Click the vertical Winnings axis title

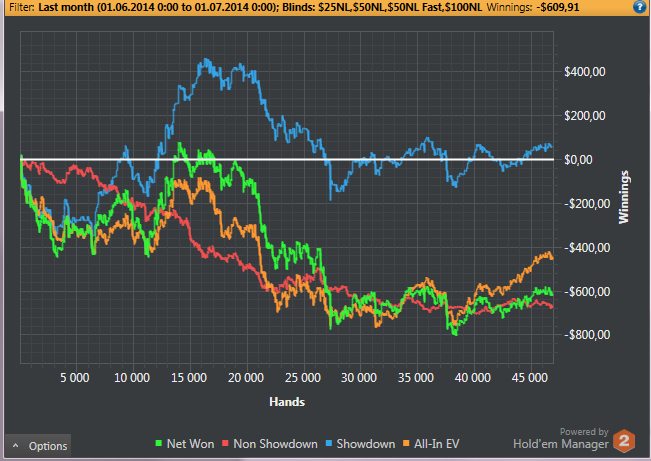tap(624, 197)
